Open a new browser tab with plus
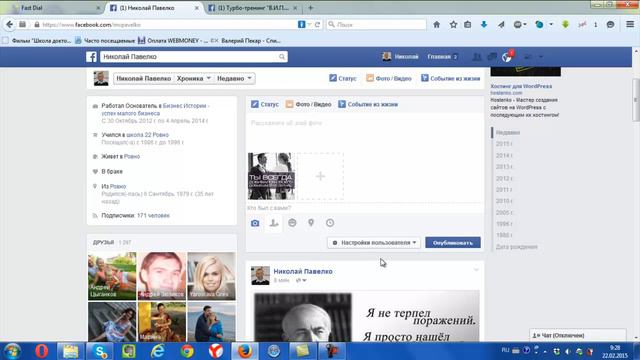Screen dimensions: 640x360 [311, 8]
